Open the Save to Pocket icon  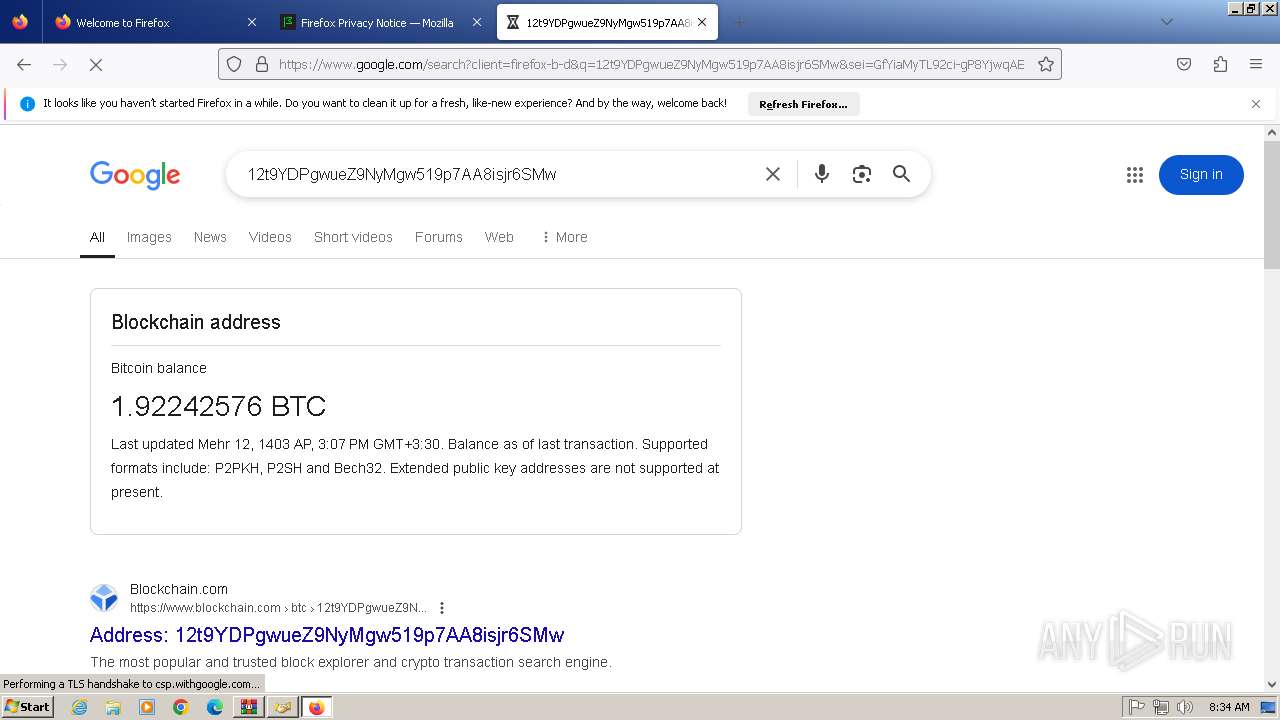coord(1184,64)
